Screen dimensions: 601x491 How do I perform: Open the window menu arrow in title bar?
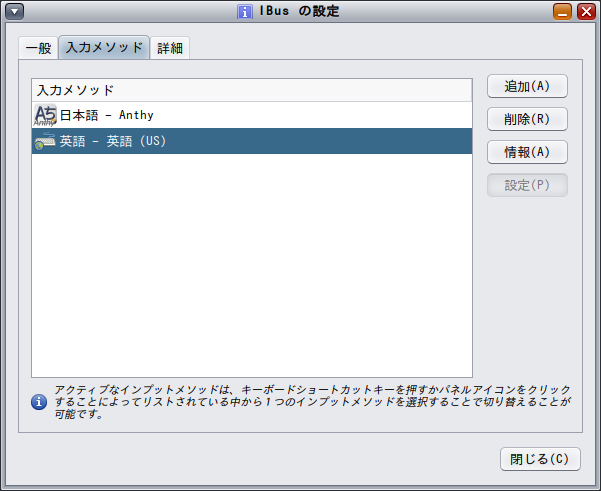click(15, 11)
